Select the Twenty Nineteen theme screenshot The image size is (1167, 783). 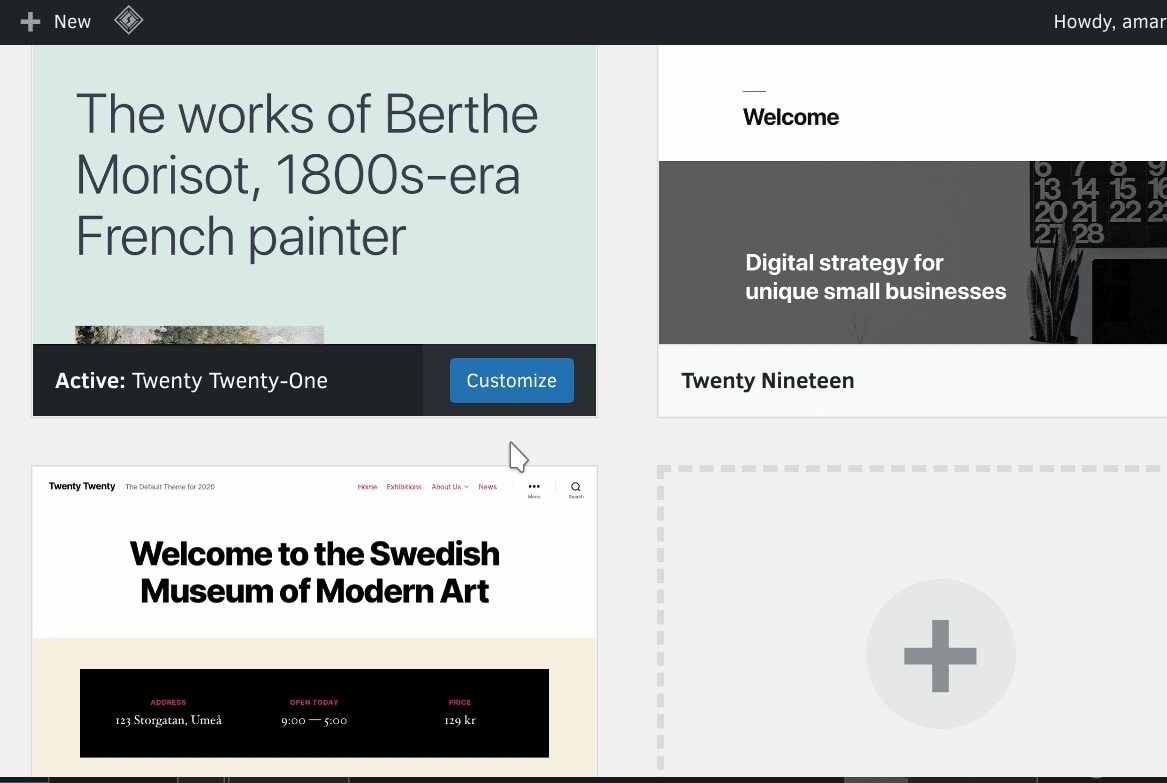click(912, 195)
